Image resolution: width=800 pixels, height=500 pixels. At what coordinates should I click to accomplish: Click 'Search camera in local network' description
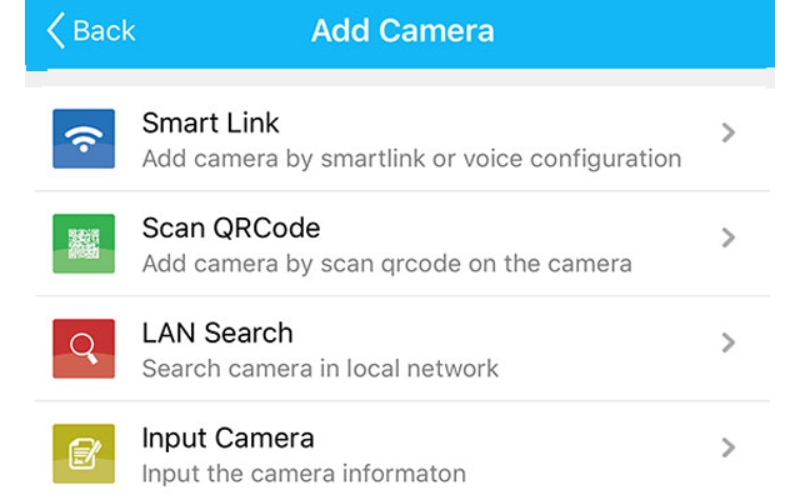320,368
